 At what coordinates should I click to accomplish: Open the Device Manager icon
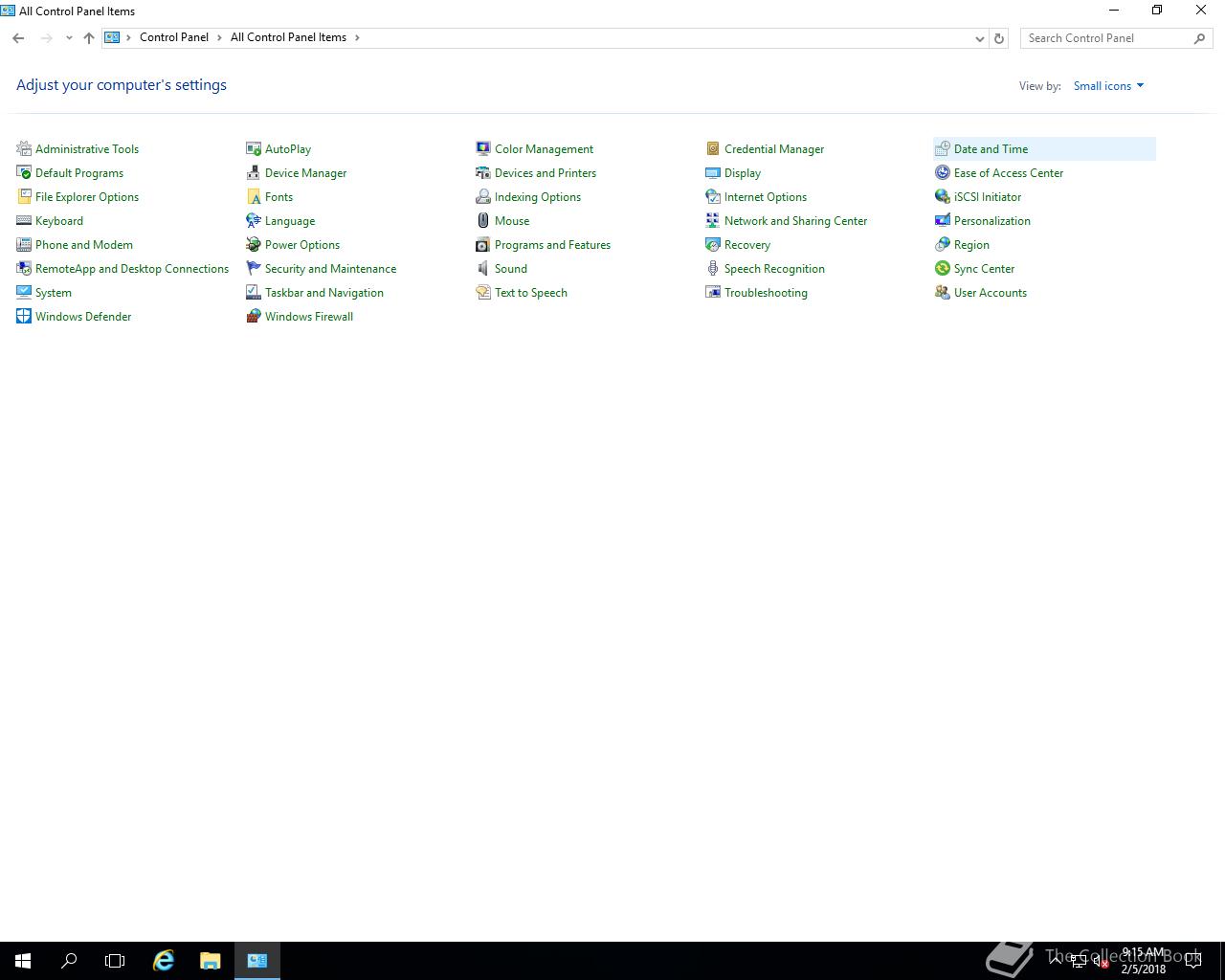(x=254, y=172)
